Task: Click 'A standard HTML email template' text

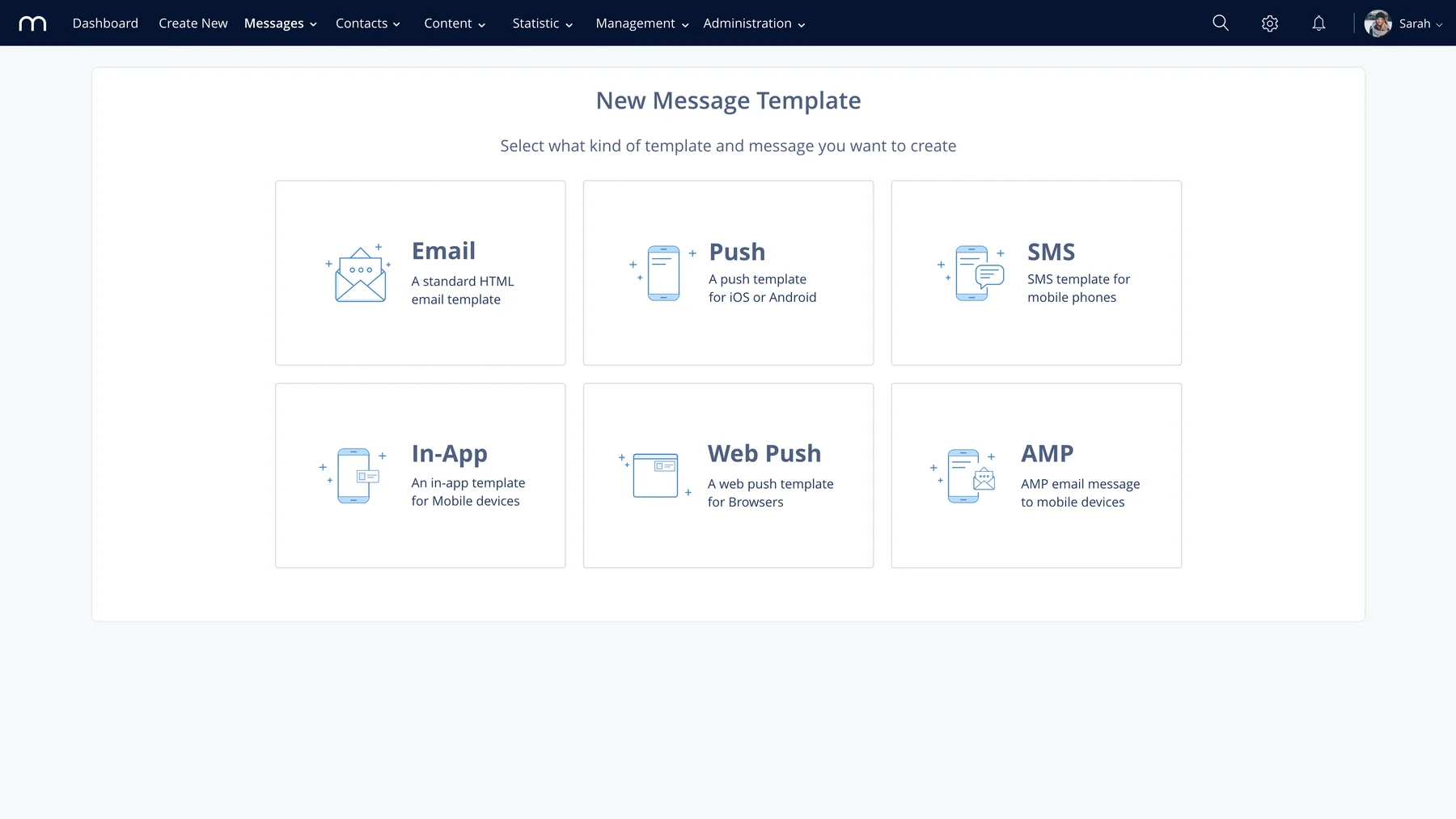Action: 463,290
